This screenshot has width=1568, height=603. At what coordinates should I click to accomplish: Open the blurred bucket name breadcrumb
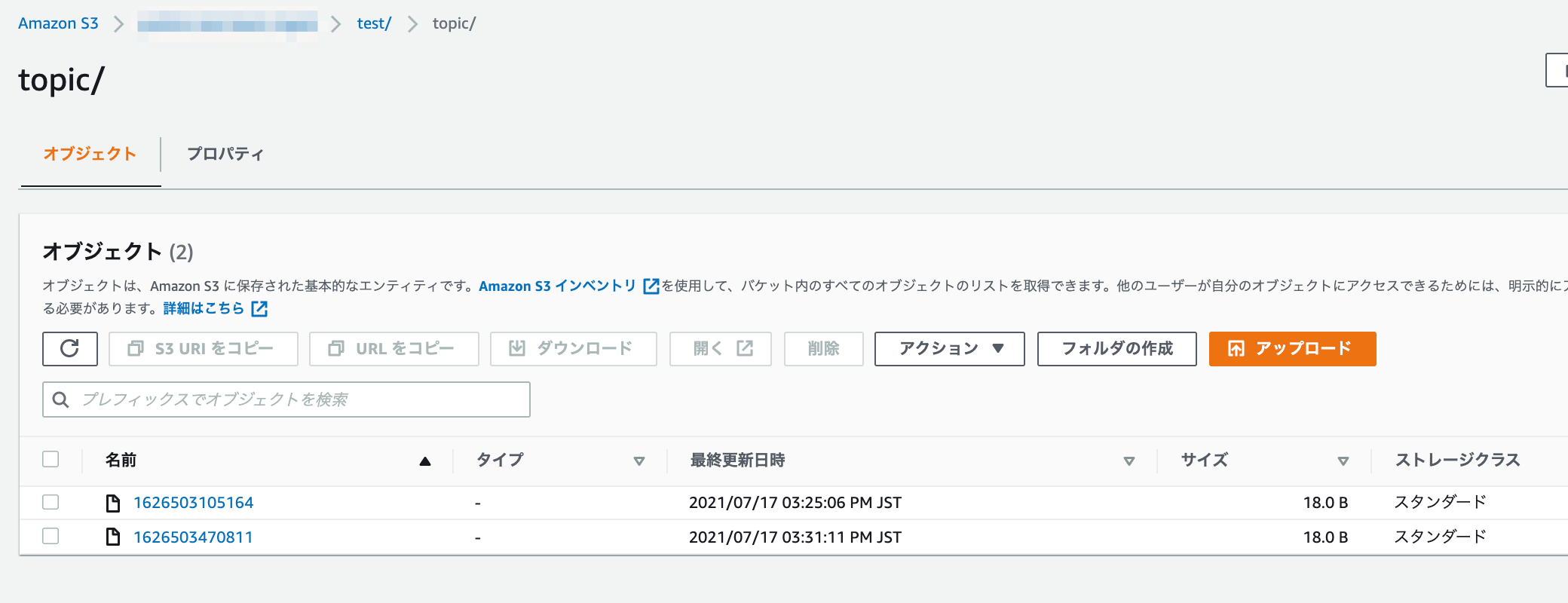tap(228, 24)
